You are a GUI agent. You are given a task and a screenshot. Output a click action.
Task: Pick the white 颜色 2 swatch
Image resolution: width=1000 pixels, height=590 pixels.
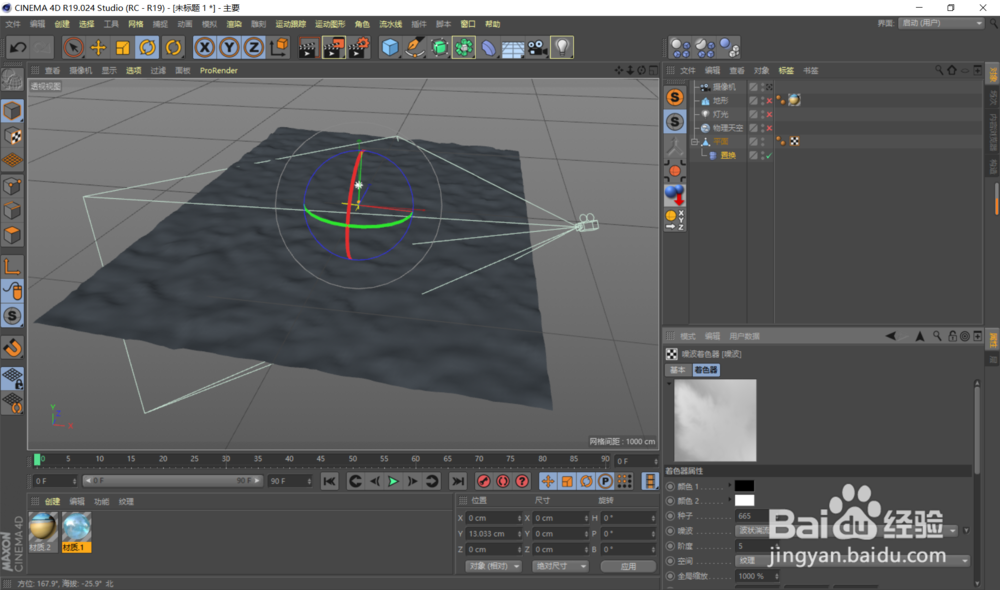[x=744, y=501]
